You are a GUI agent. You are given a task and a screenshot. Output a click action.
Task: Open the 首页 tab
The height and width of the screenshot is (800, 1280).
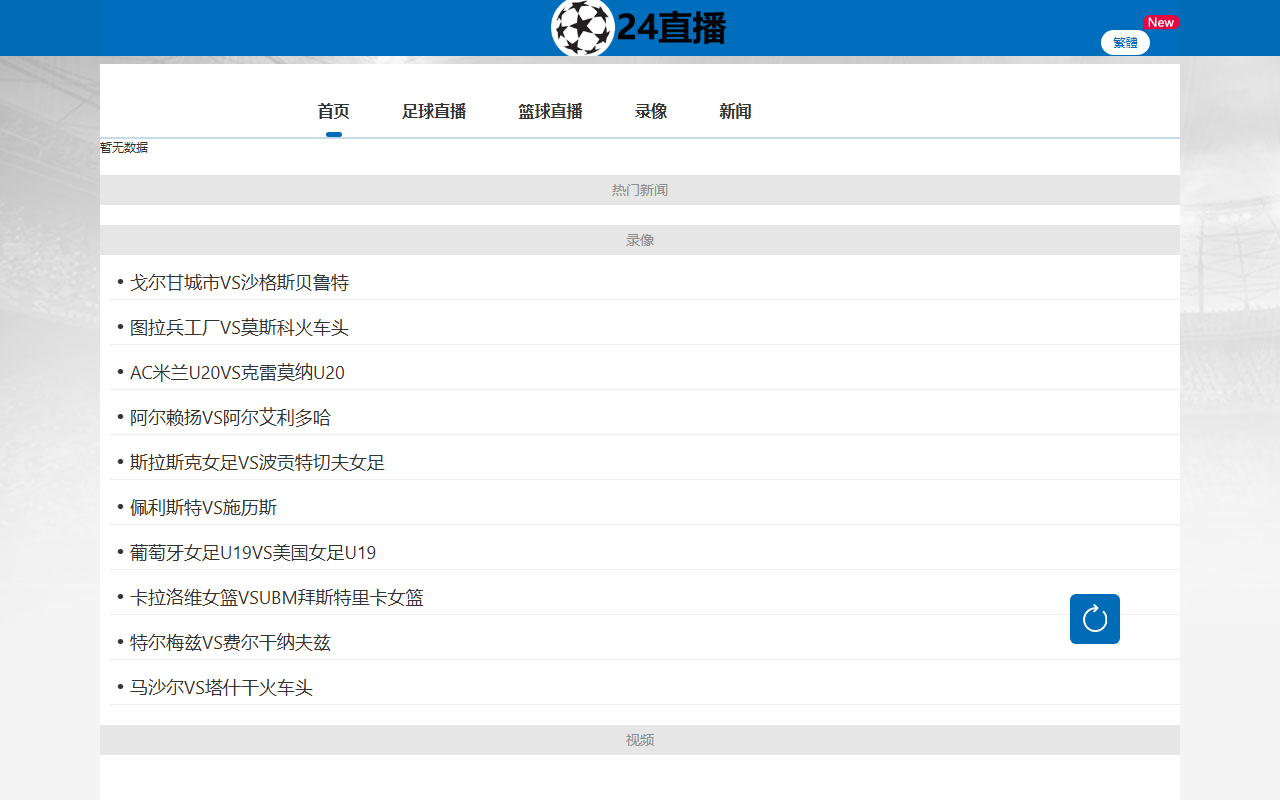click(334, 112)
